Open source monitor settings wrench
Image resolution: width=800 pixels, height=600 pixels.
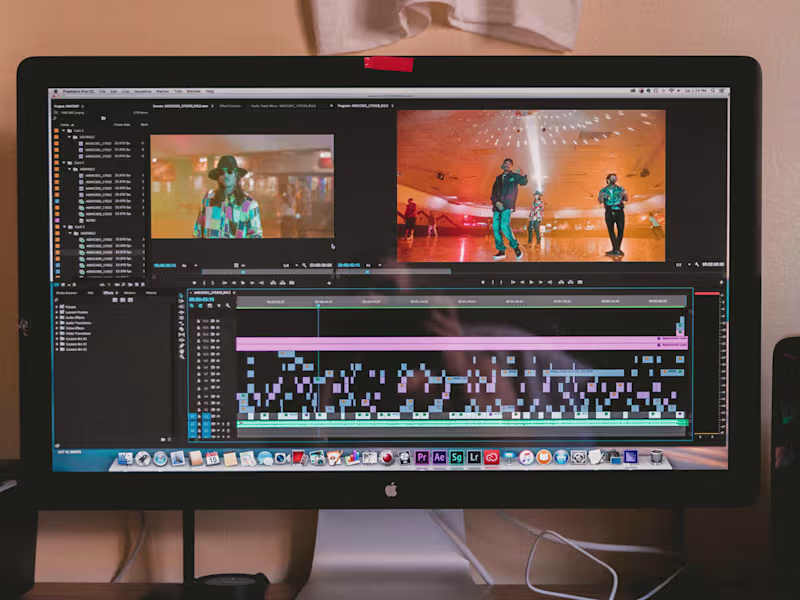click(305, 265)
